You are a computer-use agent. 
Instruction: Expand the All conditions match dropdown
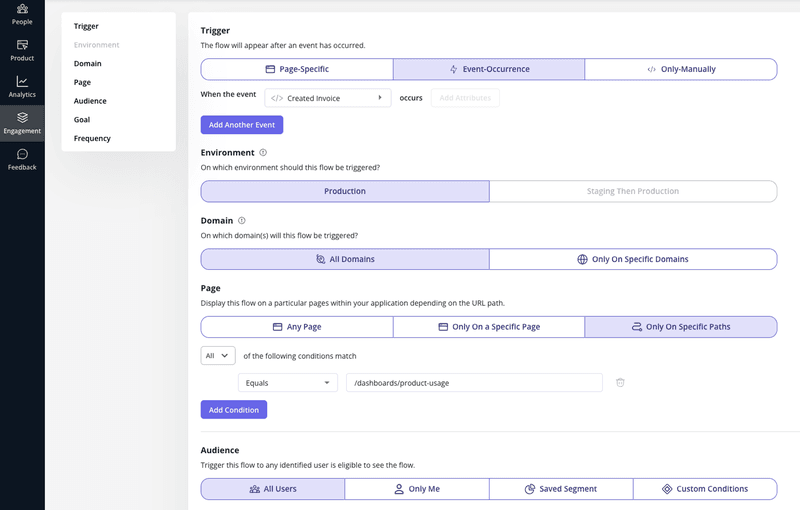(218, 355)
